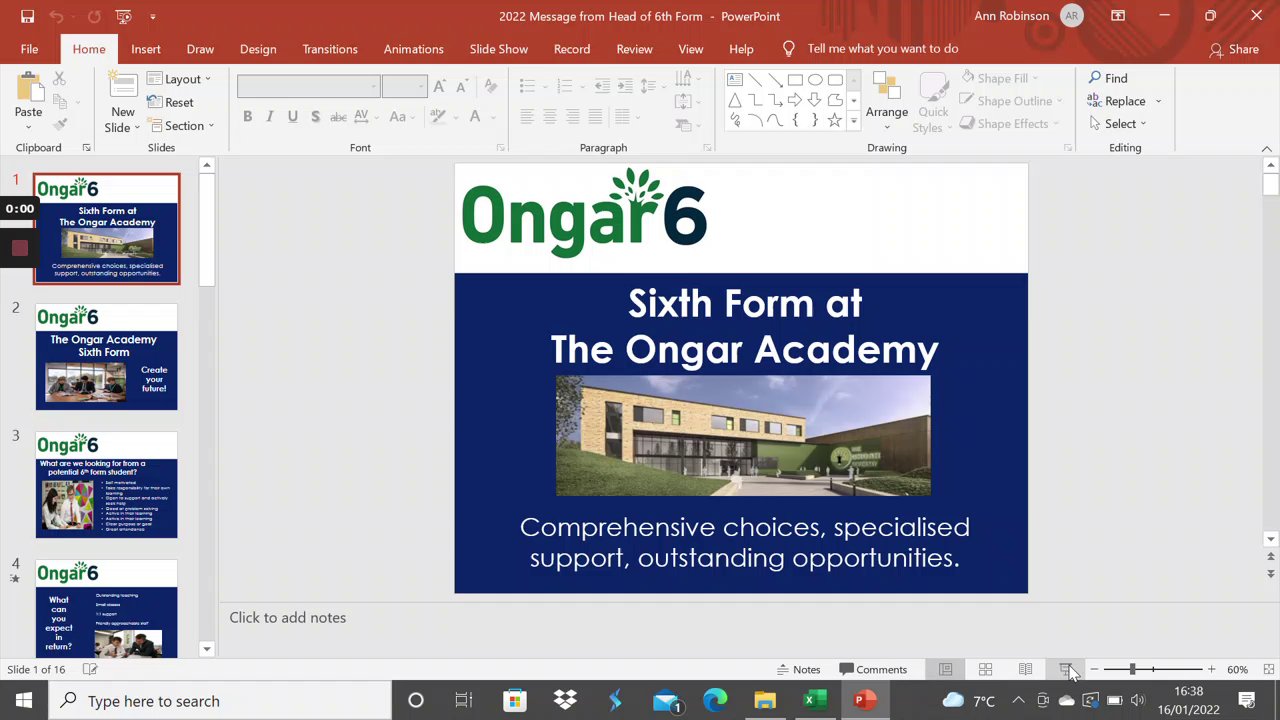Toggle Align Left paragraph button
The width and height of the screenshot is (1280, 720).
527,116
